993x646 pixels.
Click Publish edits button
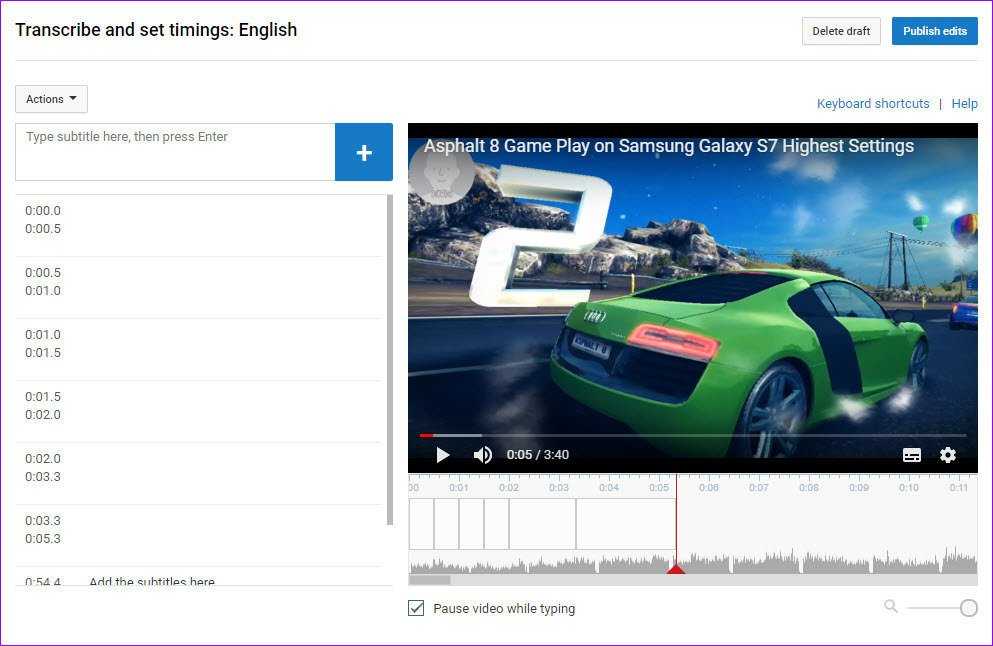pyautogui.click(x=934, y=31)
